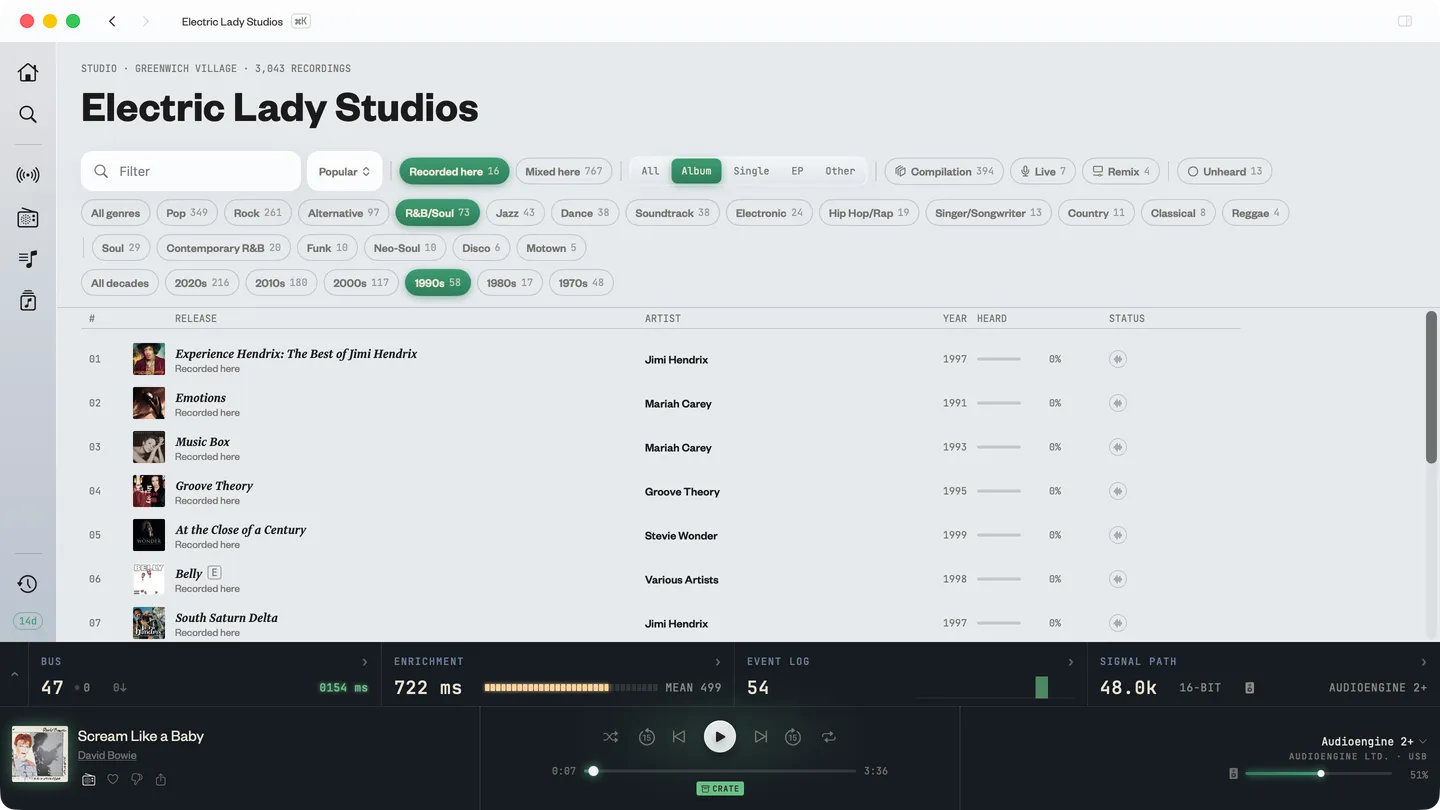
Task: Click the status icon for Groove Theory
Action: pos(1118,491)
